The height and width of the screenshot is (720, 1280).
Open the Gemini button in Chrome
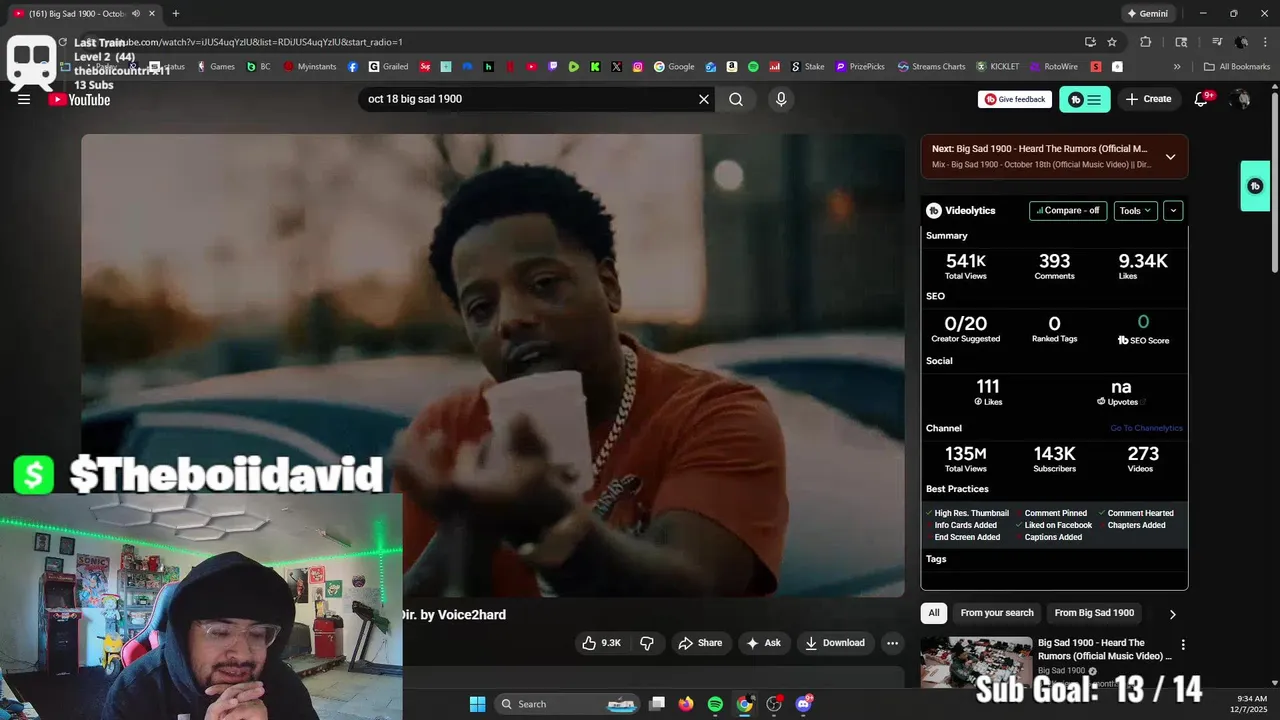tap(1147, 14)
